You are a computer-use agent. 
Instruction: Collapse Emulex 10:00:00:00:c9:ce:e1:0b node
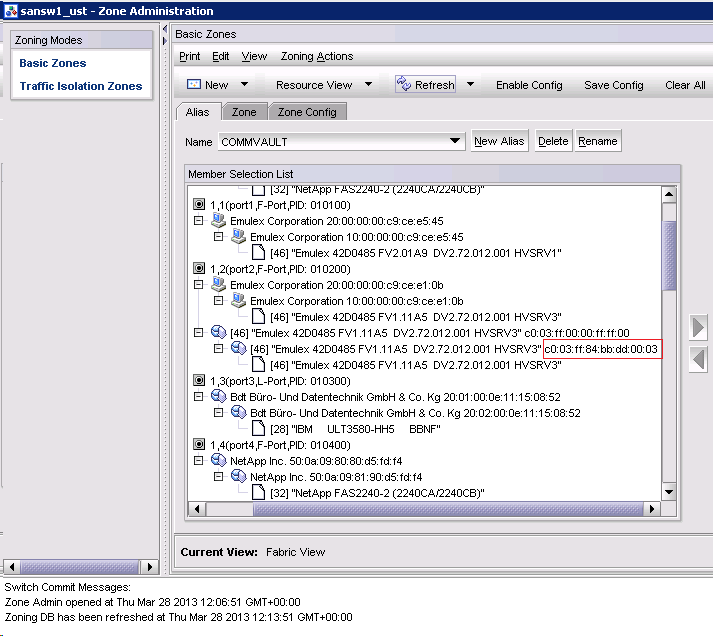pyautogui.click(x=218, y=300)
